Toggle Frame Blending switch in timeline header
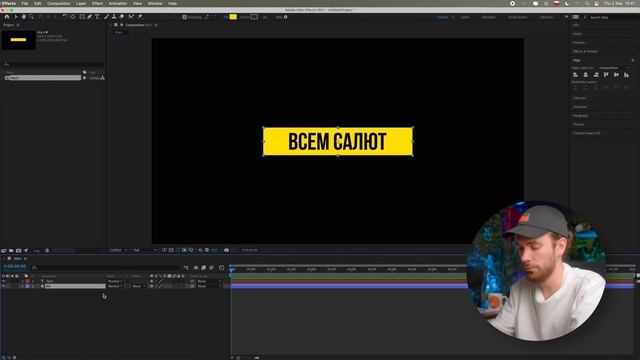Screen dimensions: 640x360 (x=204, y=268)
